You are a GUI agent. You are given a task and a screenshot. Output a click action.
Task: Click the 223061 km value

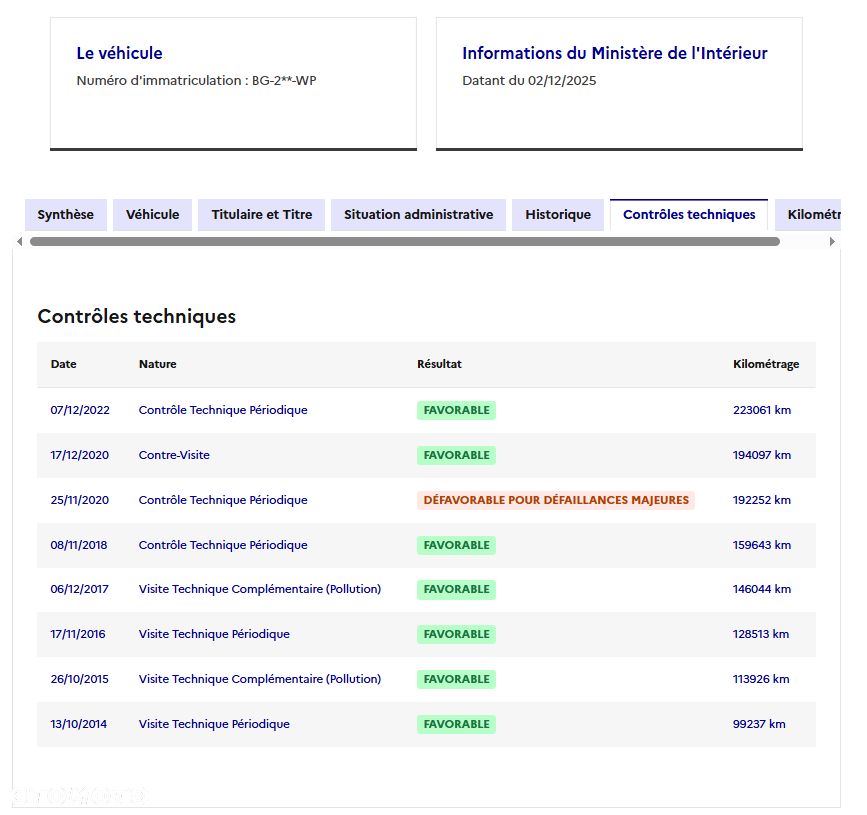pyautogui.click(x=762, y=410)
